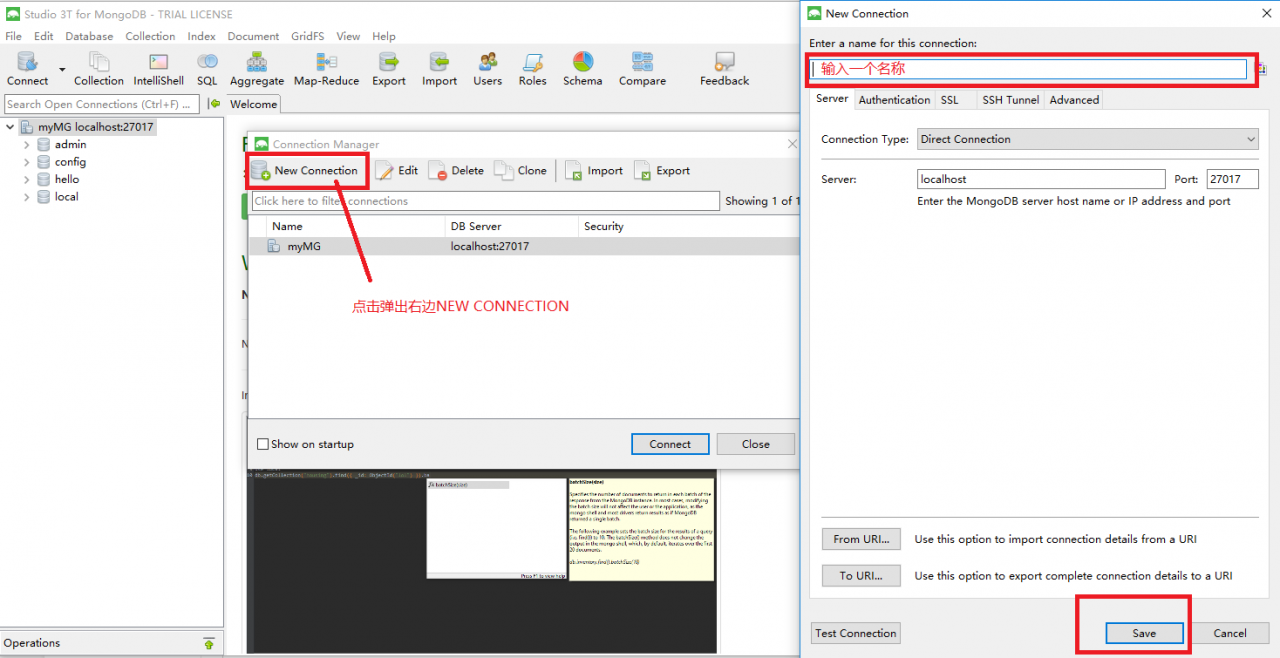Launch IntelliShell
Screen dimensions: 1280x658
click(158, 68)
